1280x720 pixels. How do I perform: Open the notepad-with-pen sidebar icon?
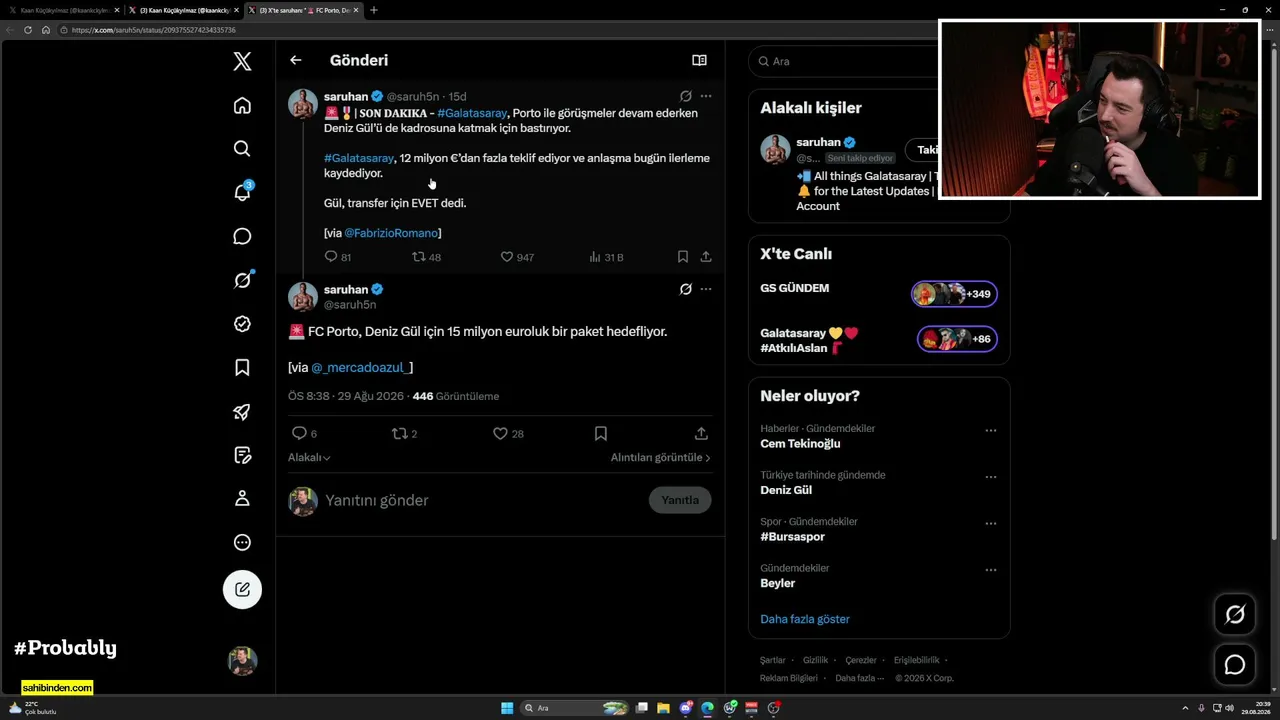coord(242,455)
